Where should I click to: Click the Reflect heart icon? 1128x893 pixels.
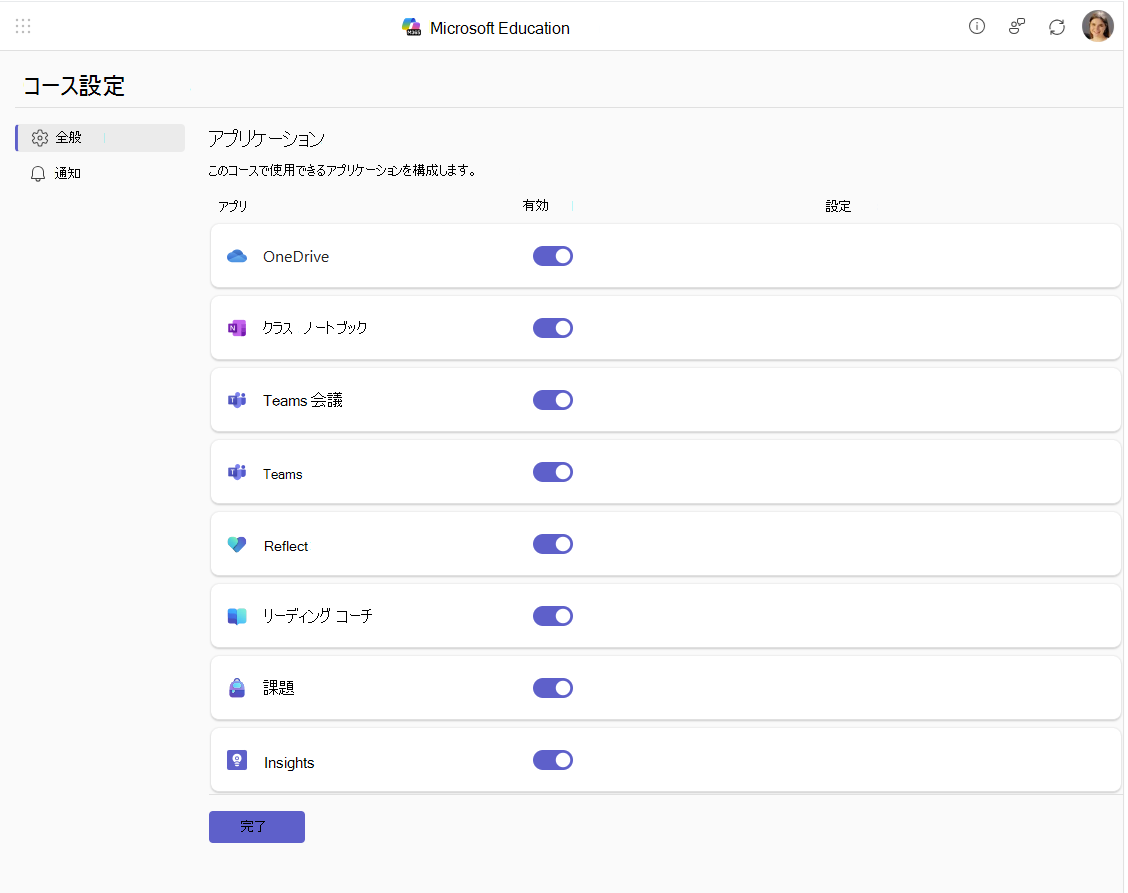pos(237,544)
